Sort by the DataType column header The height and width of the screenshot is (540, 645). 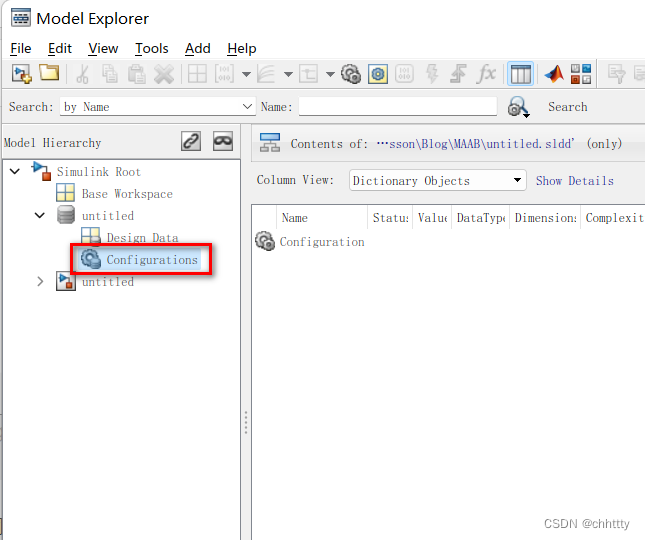point(480,217)
